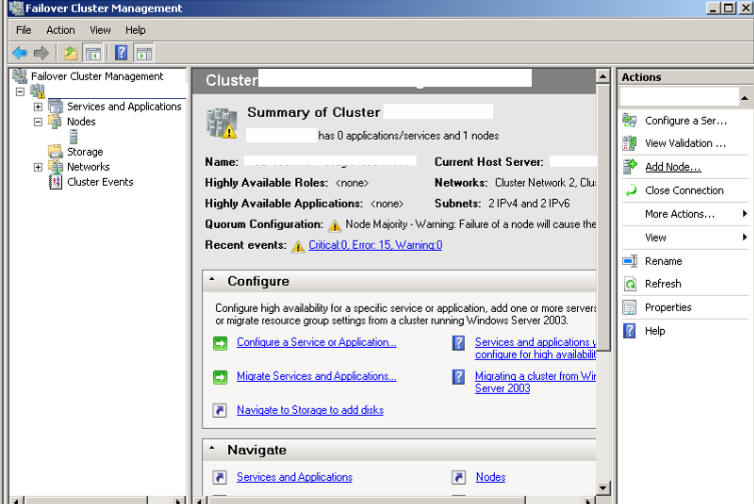Collapse the Configure section
Image resolution: width=754 pixels, height=504 pixels.
212,279
